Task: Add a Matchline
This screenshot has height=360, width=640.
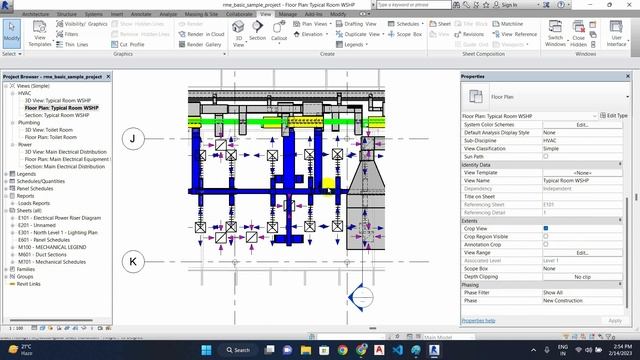Action: pos(507,24)
